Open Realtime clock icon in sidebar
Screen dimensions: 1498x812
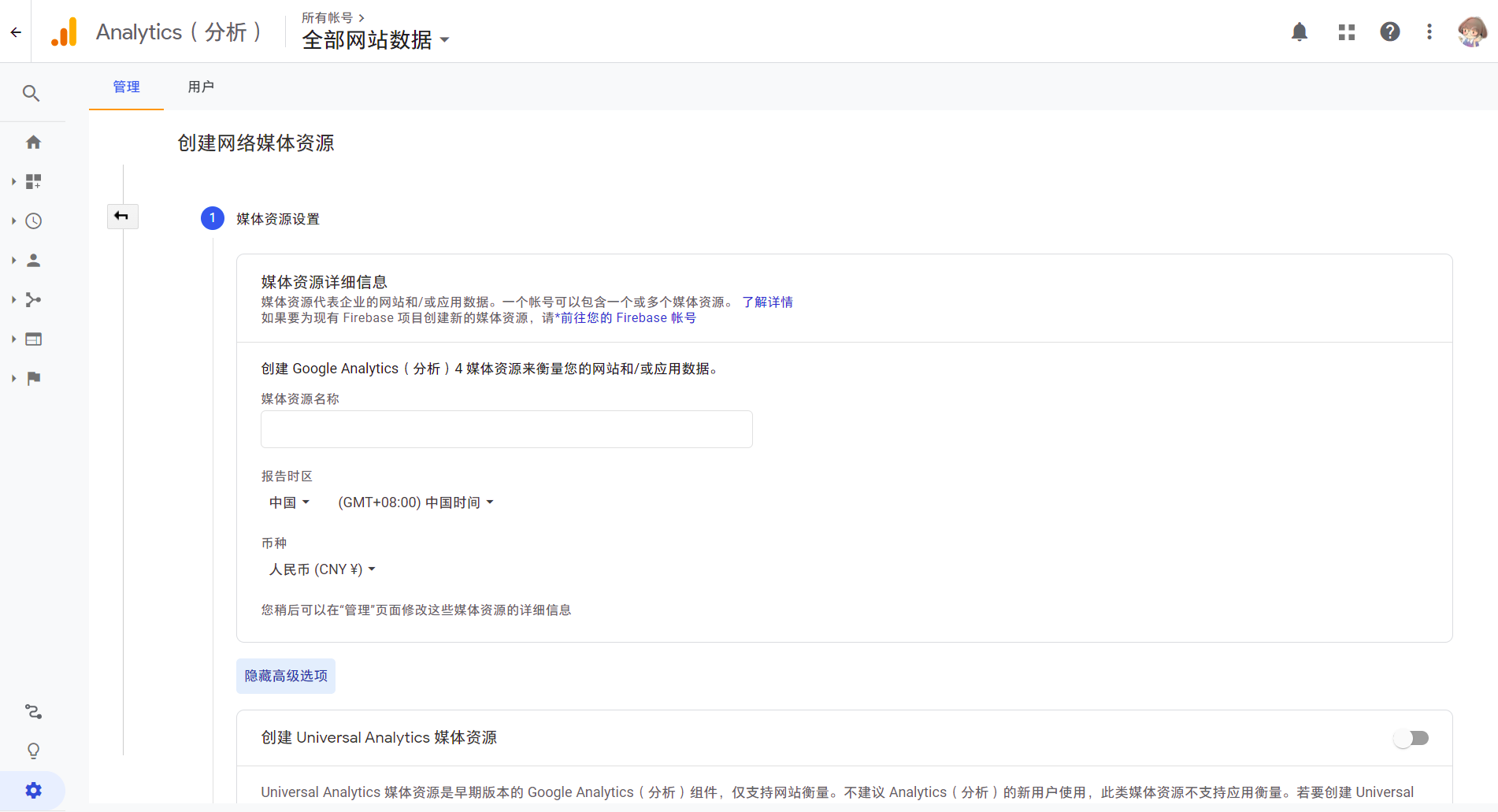[x=33, y=221]
